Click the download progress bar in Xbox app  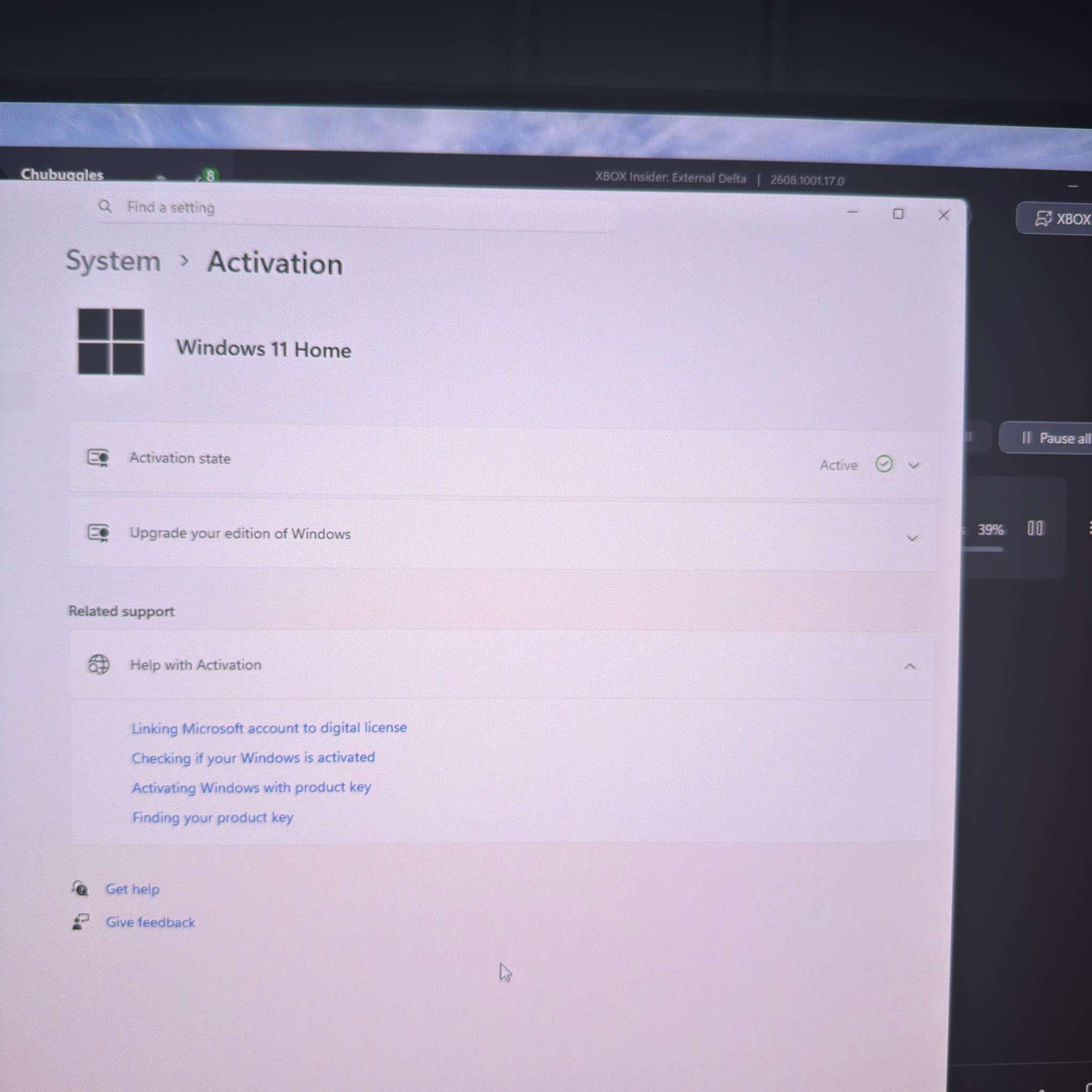coord(983,549)
